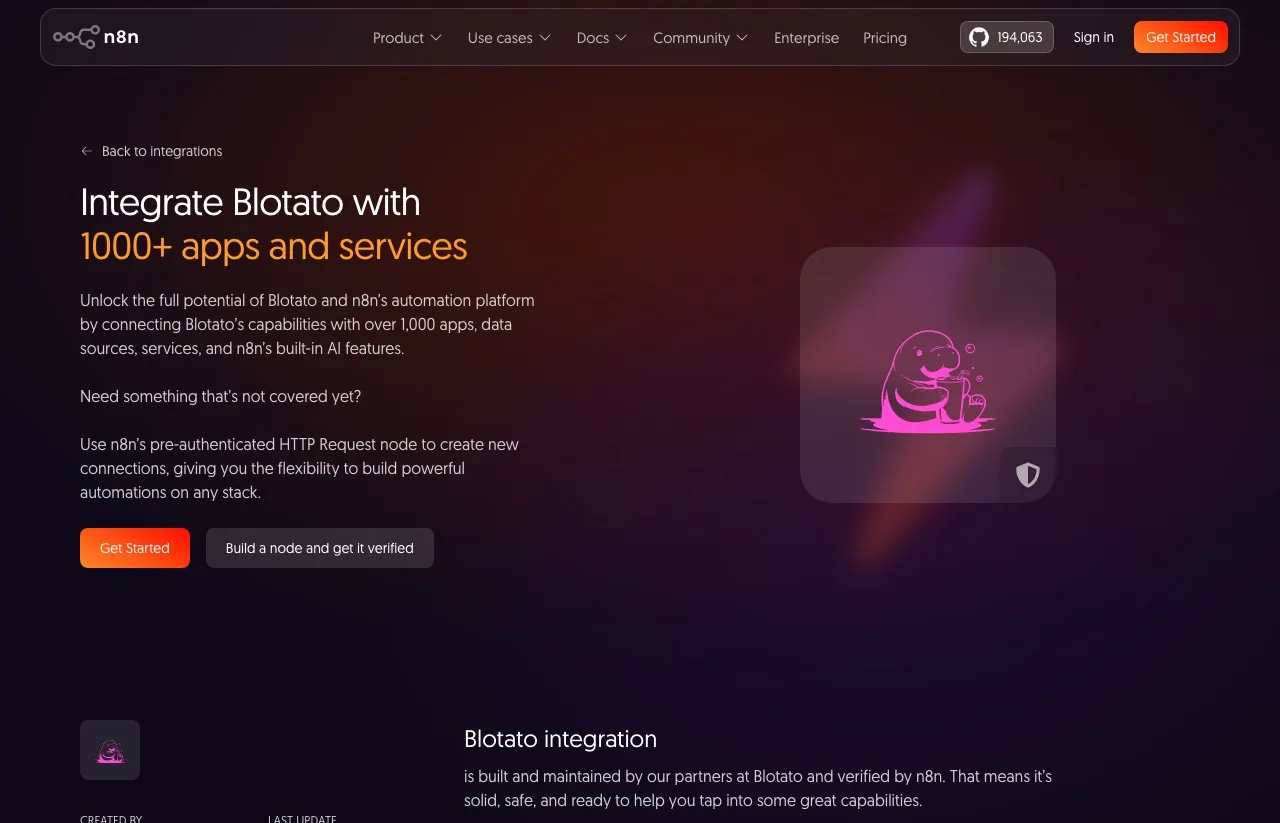Expand the Use cases menu chevron
Image resolution: width=1280 pixels, height=823 pixels.
point(545,38)
